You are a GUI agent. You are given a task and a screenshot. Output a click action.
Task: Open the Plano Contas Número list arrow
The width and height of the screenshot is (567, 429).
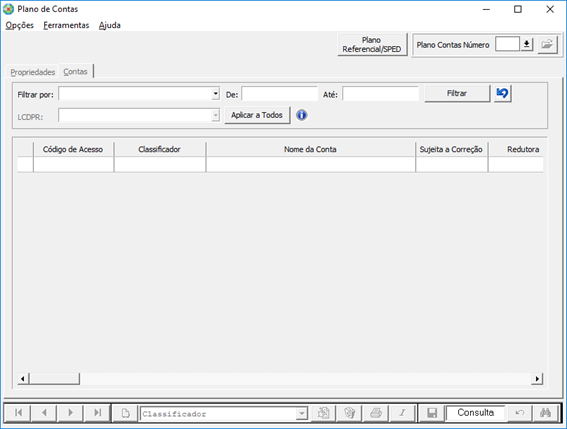(526, 44)
